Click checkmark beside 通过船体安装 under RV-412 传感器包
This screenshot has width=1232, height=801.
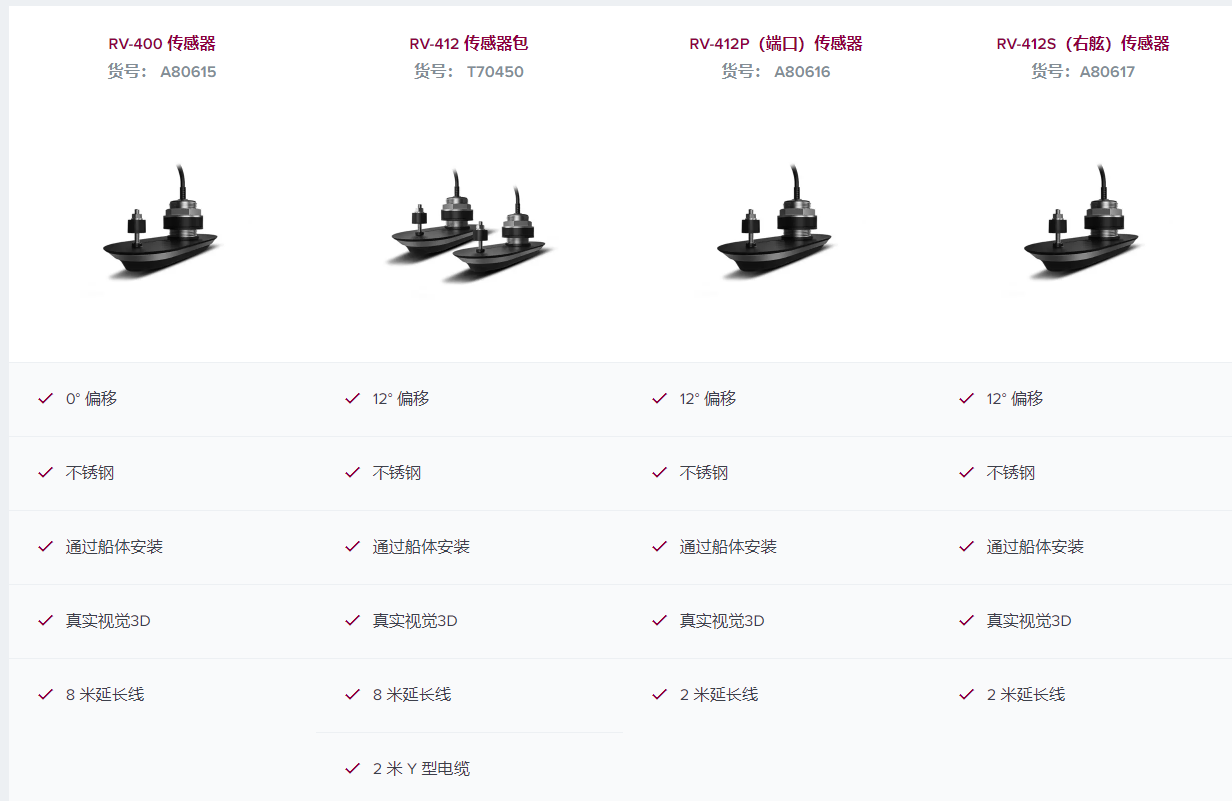click(x=352, y=546)
